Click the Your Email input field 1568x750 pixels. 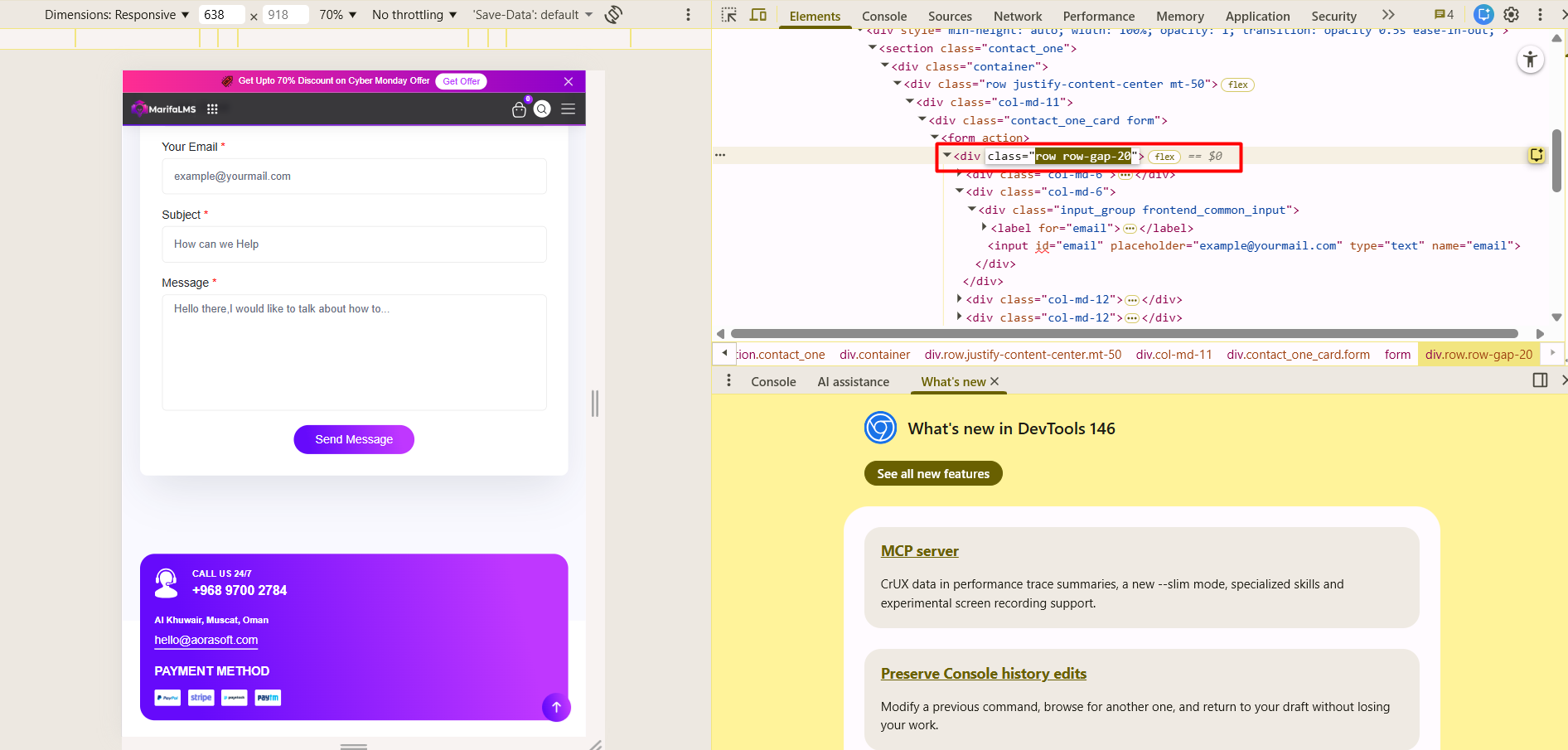click(354, 177)
